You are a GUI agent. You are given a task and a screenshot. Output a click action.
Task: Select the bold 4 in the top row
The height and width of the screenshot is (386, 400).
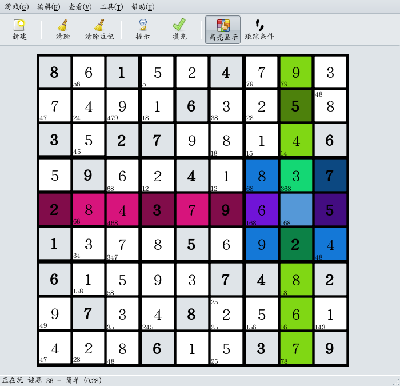point(226,72)
